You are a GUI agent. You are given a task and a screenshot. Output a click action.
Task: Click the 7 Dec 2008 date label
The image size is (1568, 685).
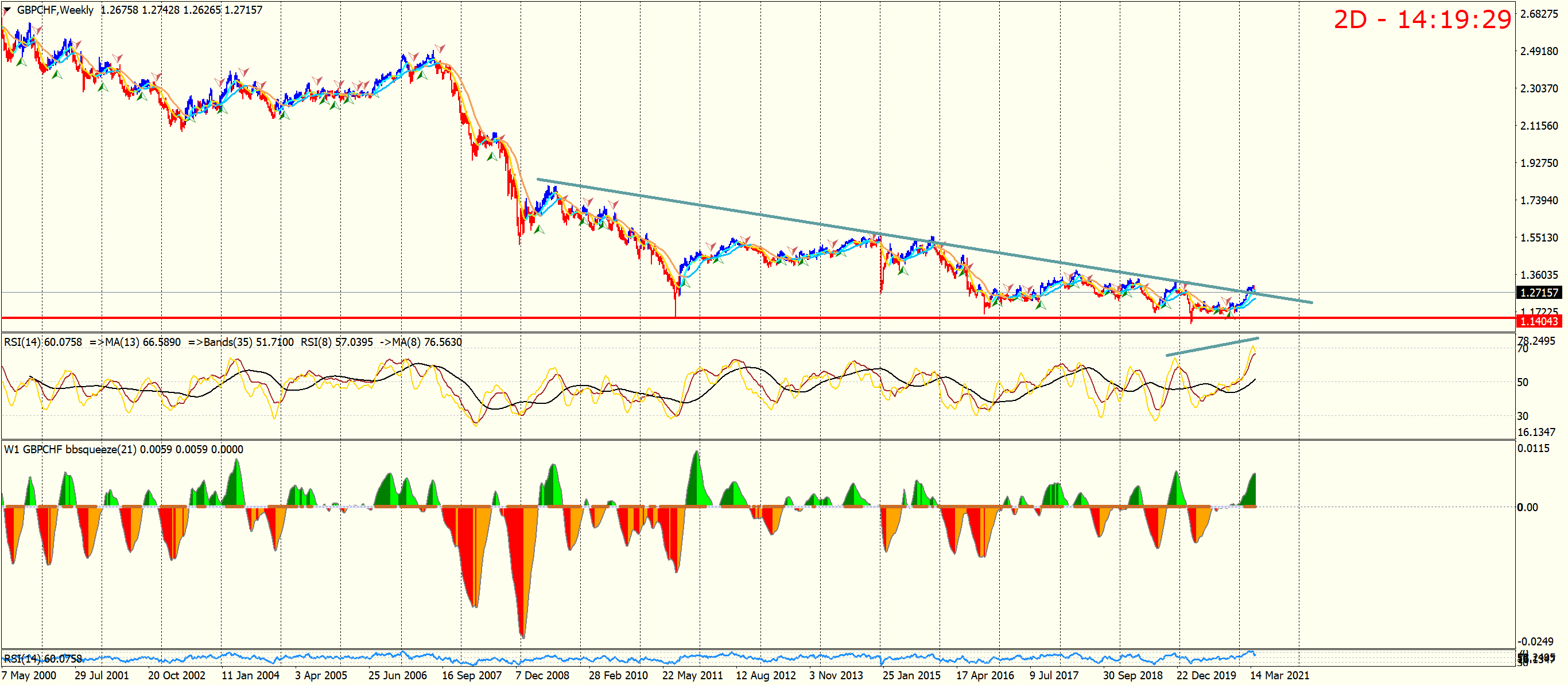click(542, 675)
